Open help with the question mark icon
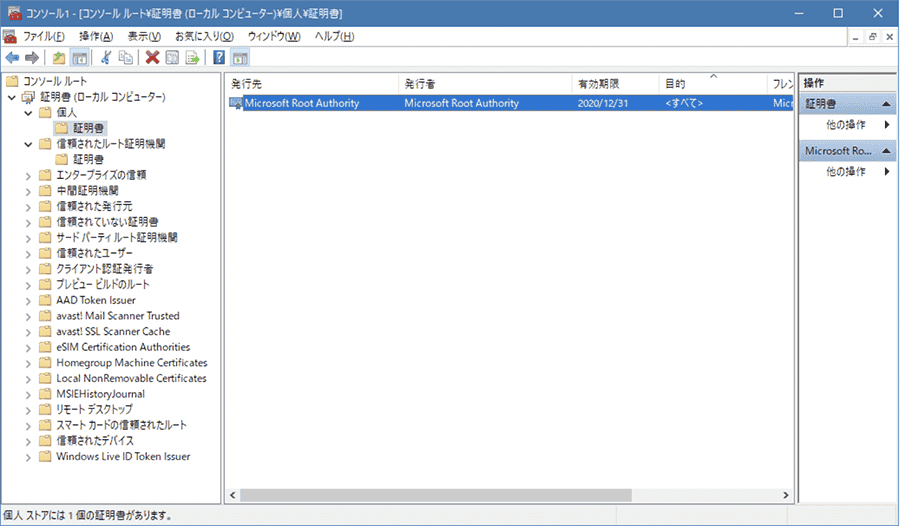The image size is (900, 526). coord(219,57)
